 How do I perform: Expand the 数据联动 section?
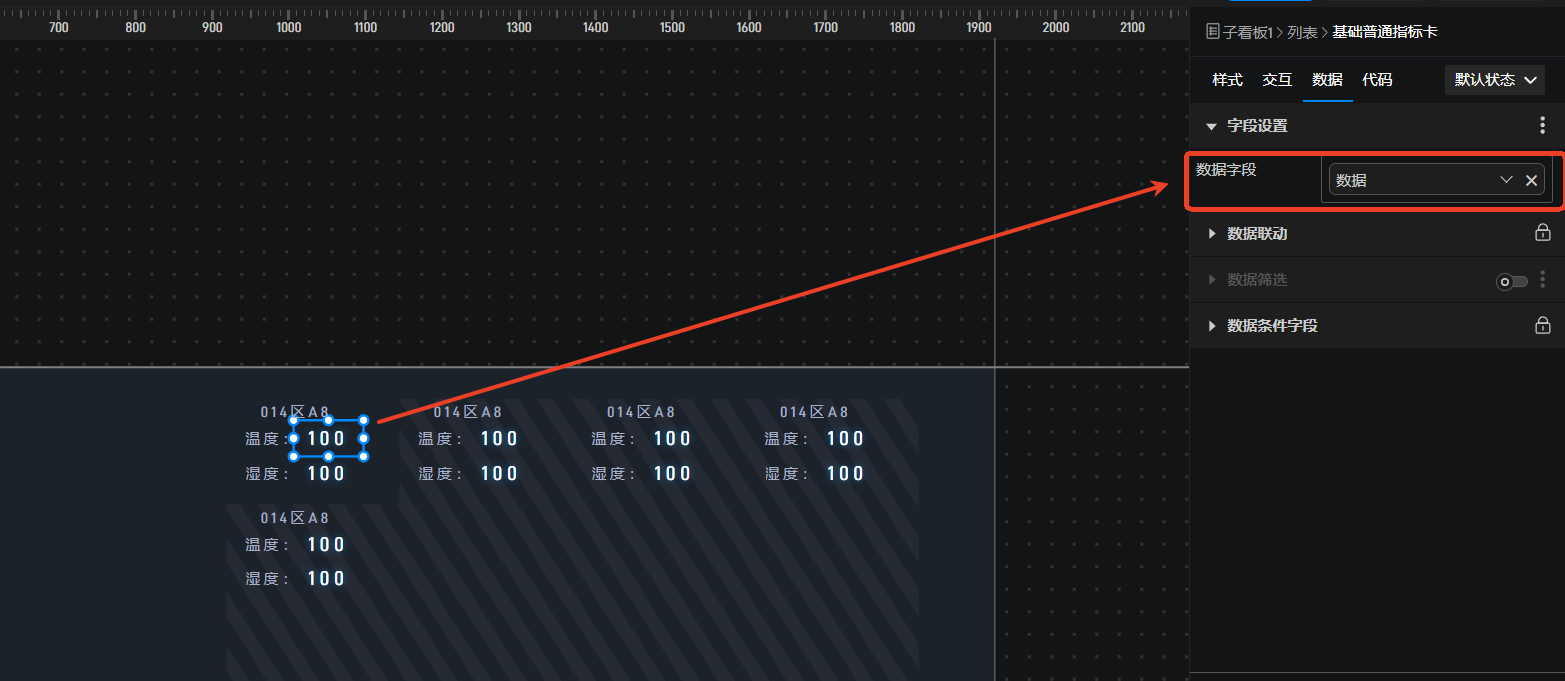click(x=1212, y=234)
